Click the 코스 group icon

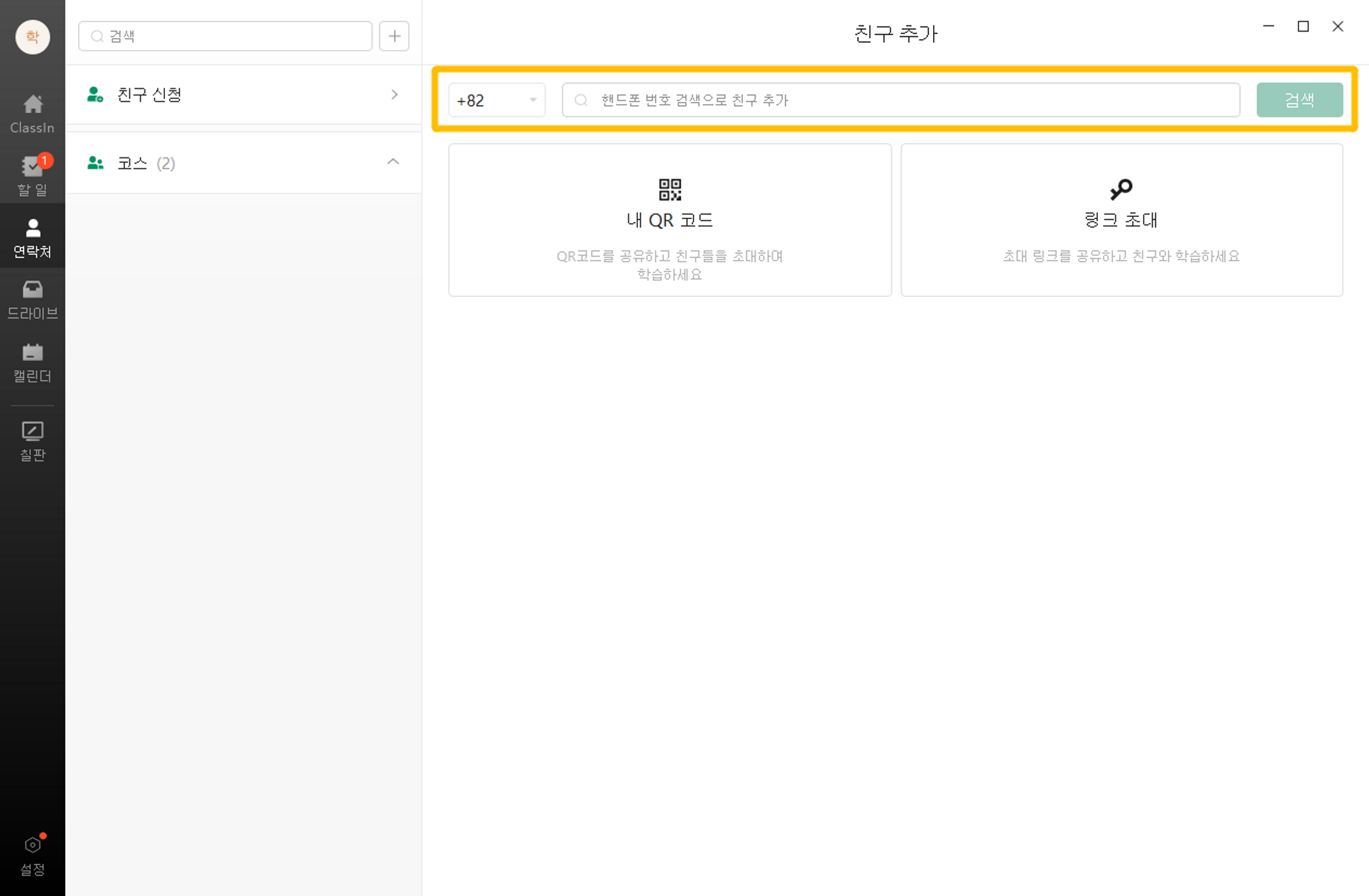[x=95, y=163]
